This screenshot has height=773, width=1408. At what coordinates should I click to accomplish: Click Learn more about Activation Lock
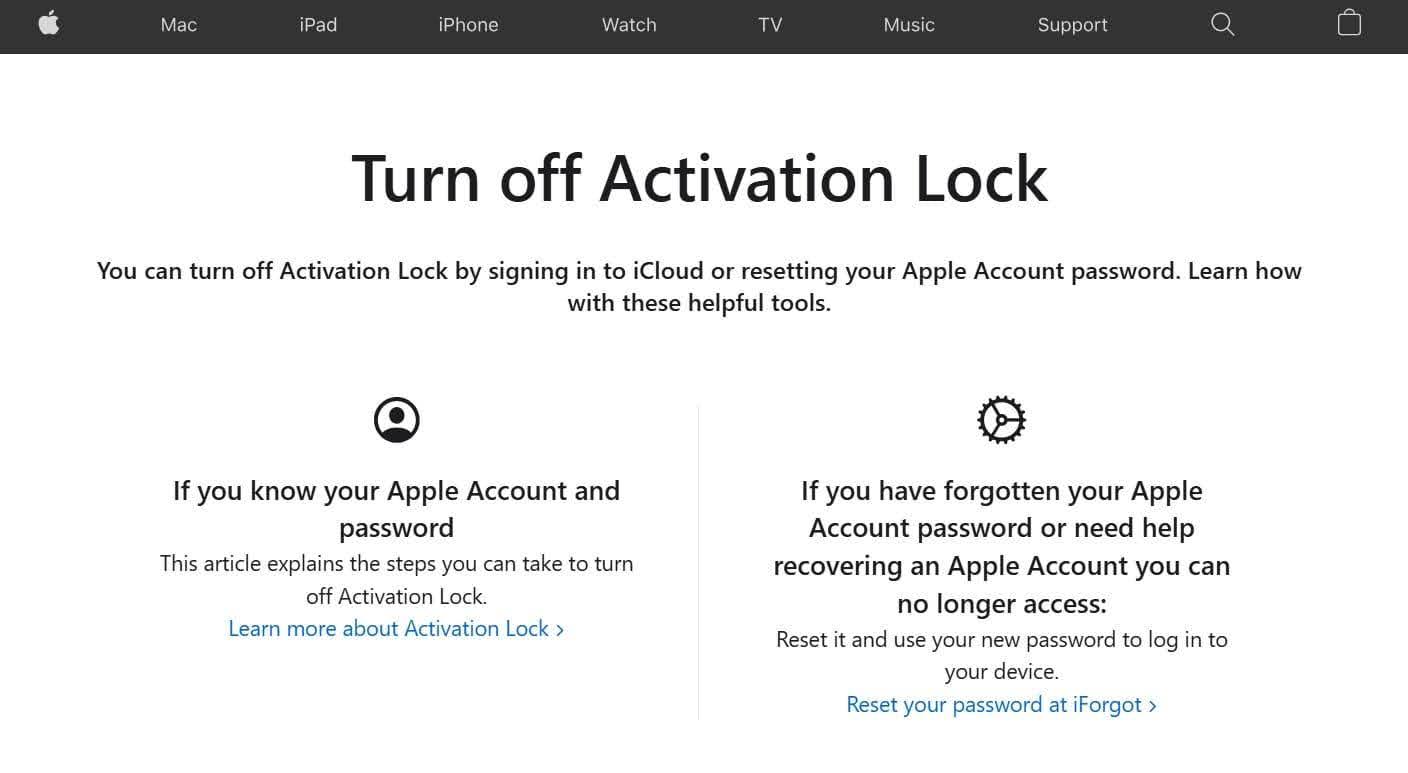pyautogui.click(x=388, y=629)
